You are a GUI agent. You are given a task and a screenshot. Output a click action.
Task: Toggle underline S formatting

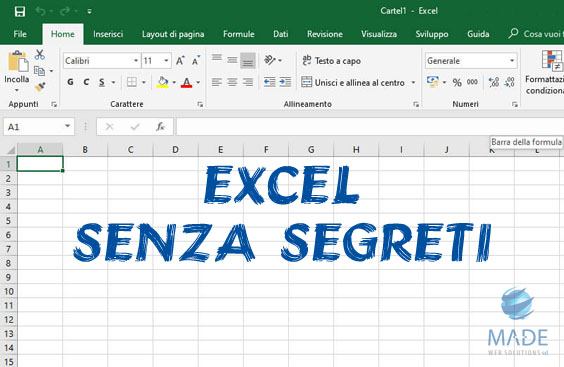102,82
